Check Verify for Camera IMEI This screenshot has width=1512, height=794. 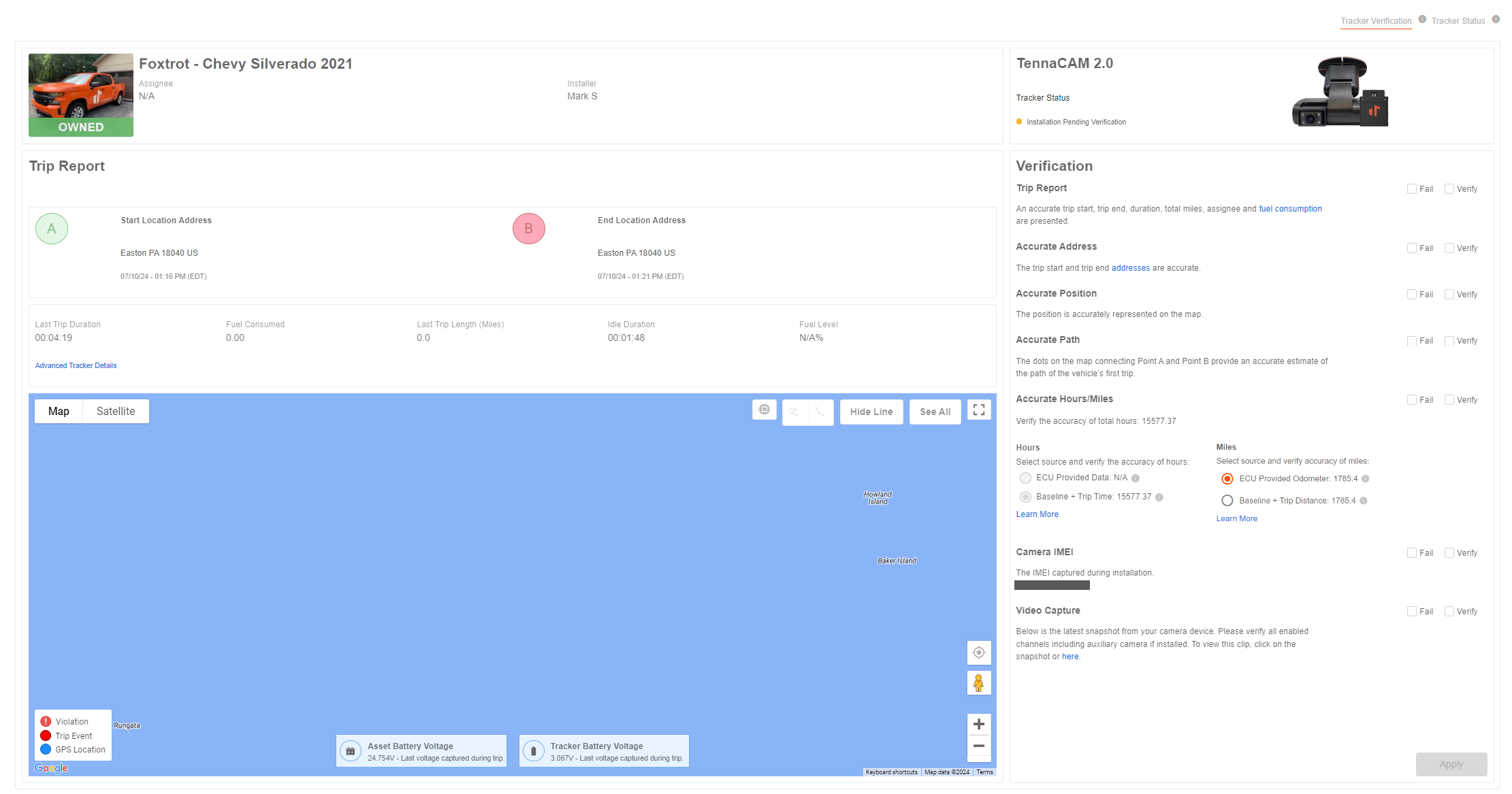click(x=1449, y=553)
